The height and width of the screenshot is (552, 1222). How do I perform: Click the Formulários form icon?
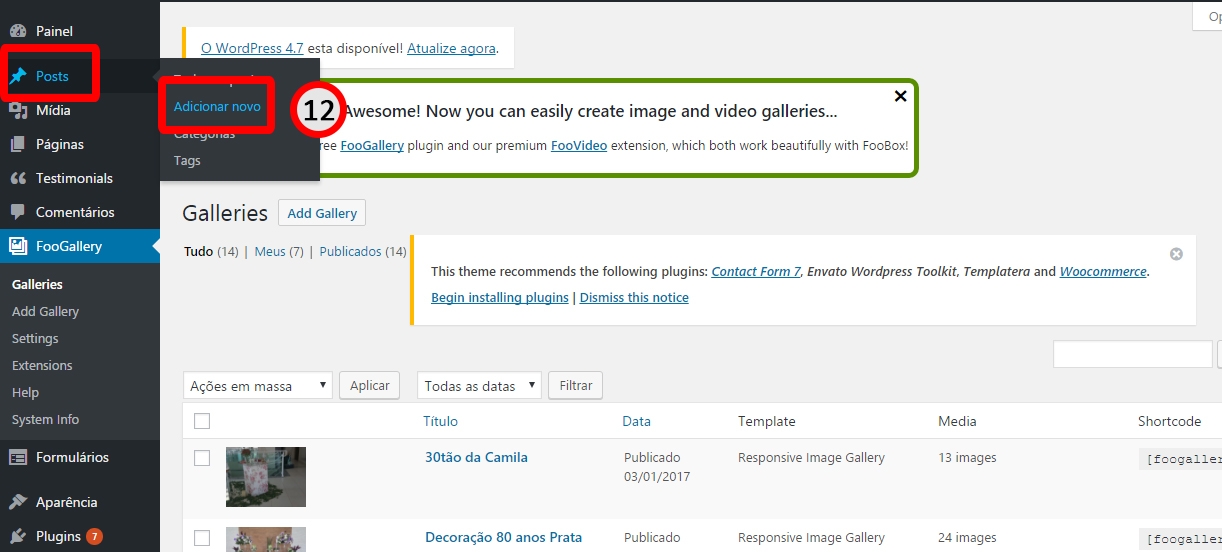point(18,457)
